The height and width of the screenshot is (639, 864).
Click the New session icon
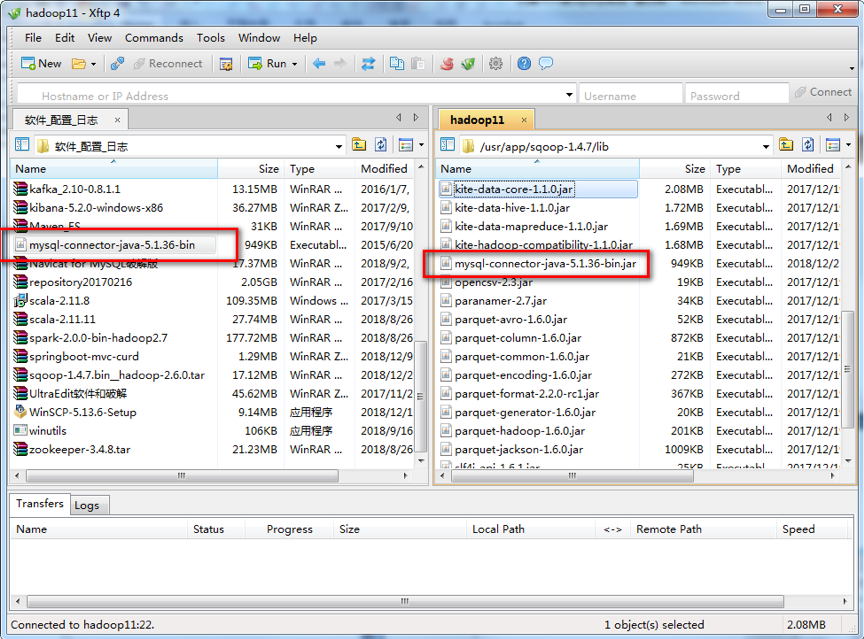(x=41, y=63)
